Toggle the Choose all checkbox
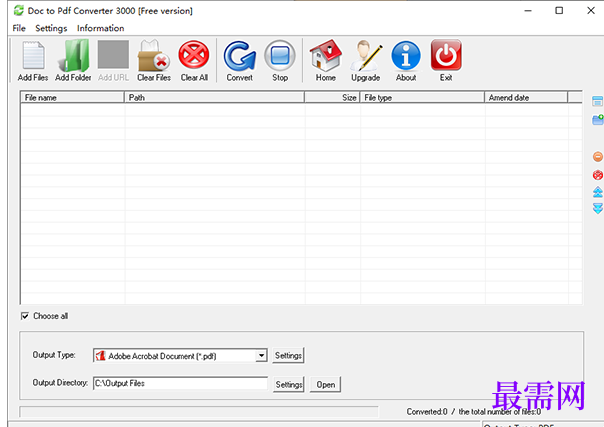Image resolution: width=604 pixels, height=427 pixels. [x=25, y=316]
